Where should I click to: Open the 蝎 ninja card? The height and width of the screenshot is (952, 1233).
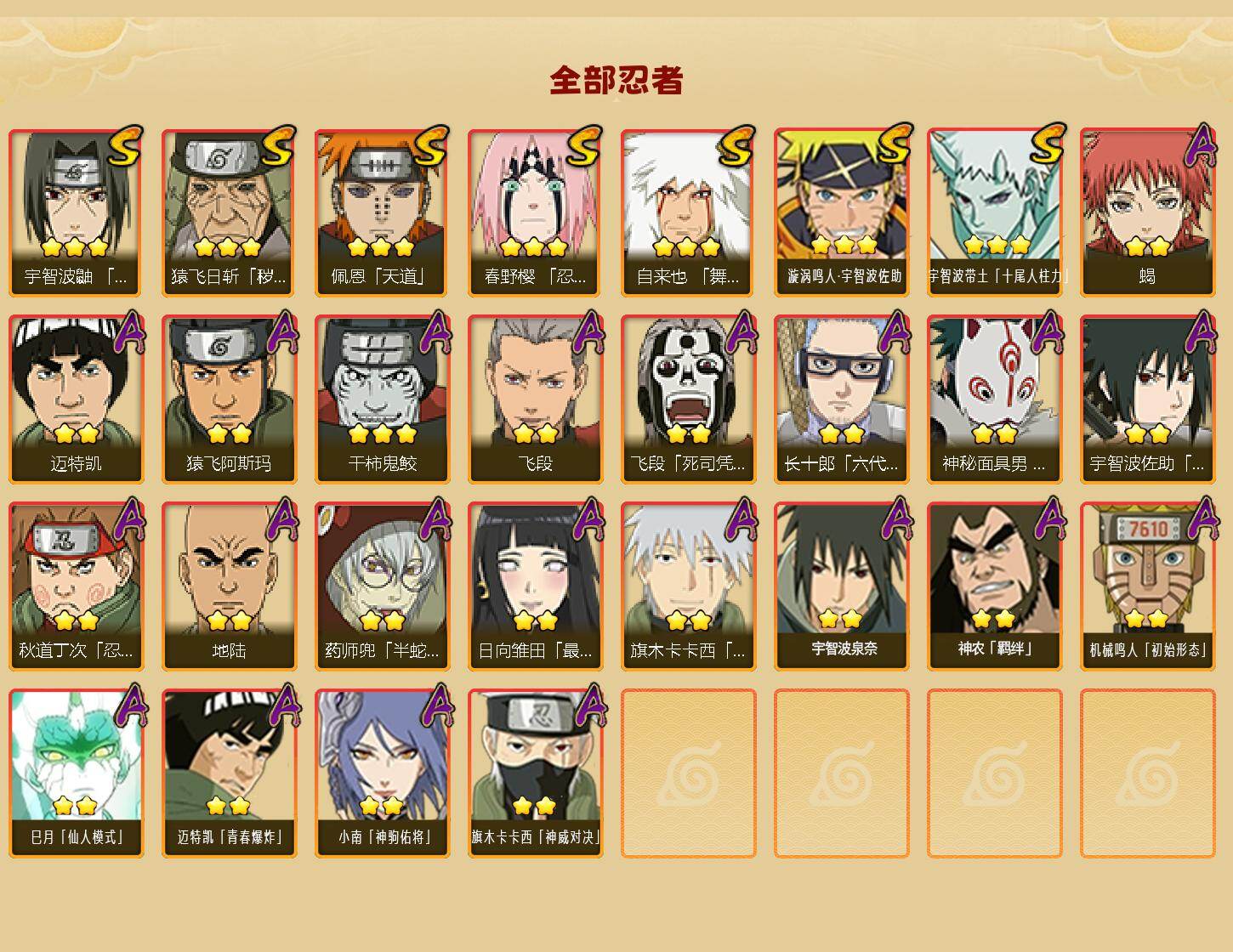pos(1148,212)
